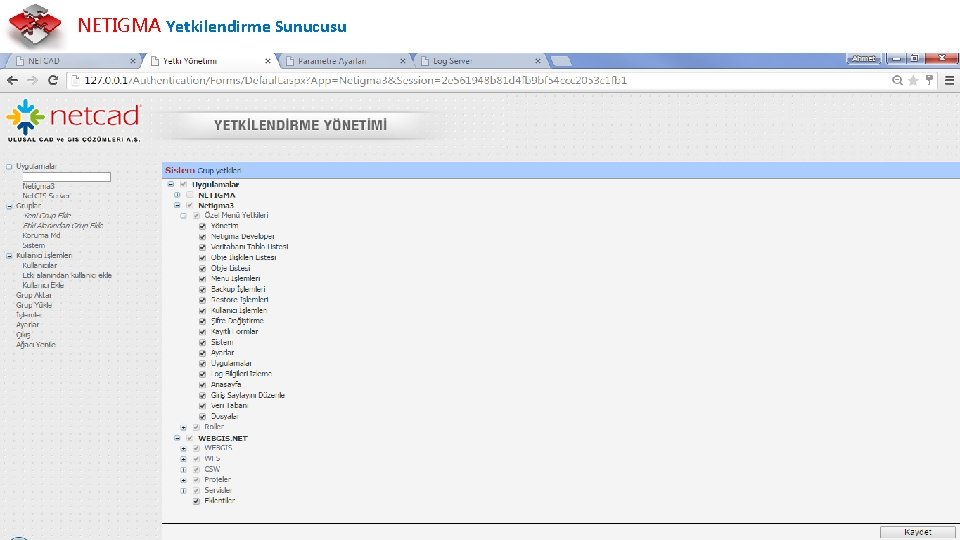Toggle the Obje Listesi checkbox
960x540 pixels.
pos(203,268)
